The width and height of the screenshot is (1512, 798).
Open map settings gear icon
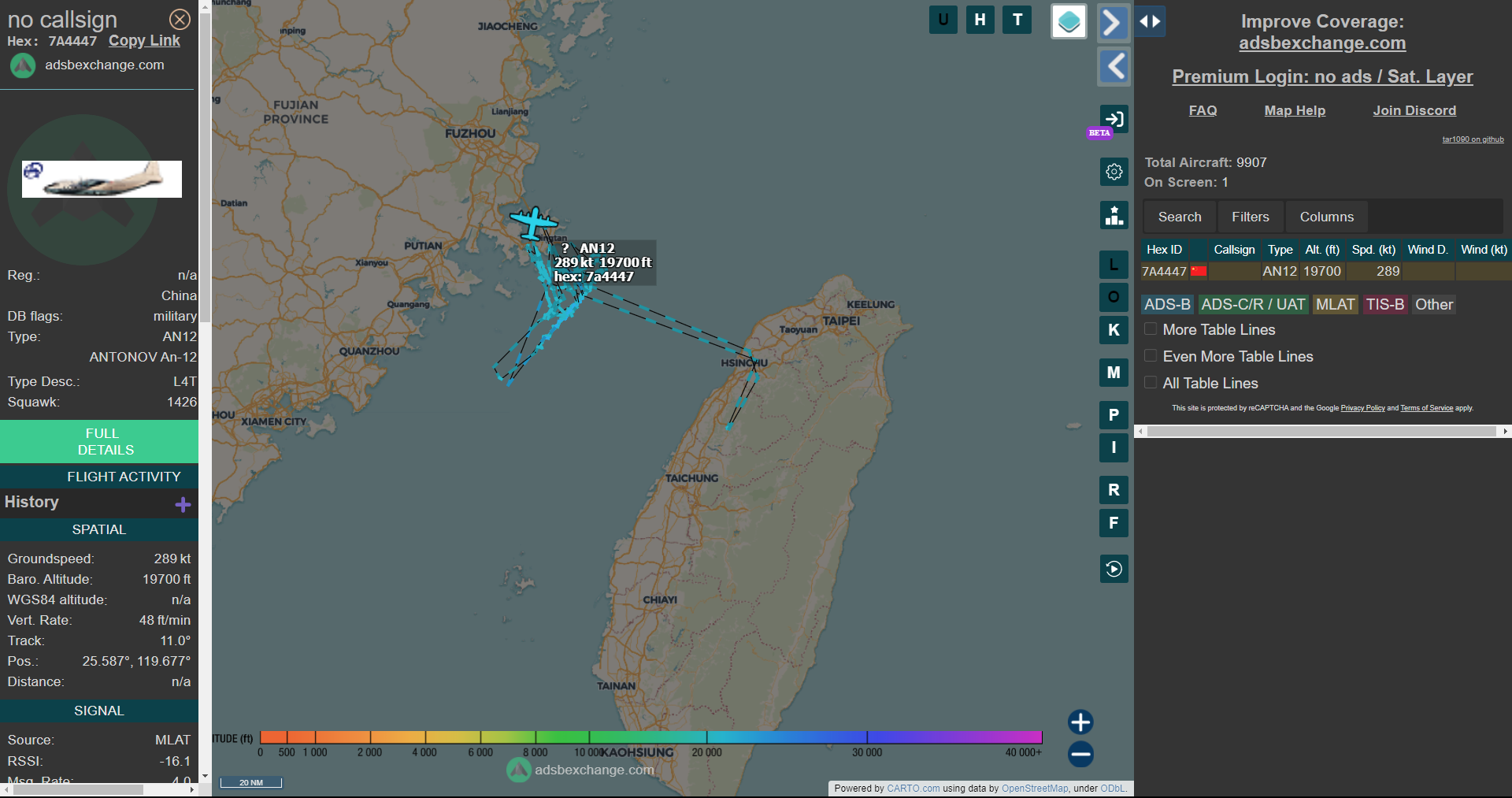coord(1114,172)
